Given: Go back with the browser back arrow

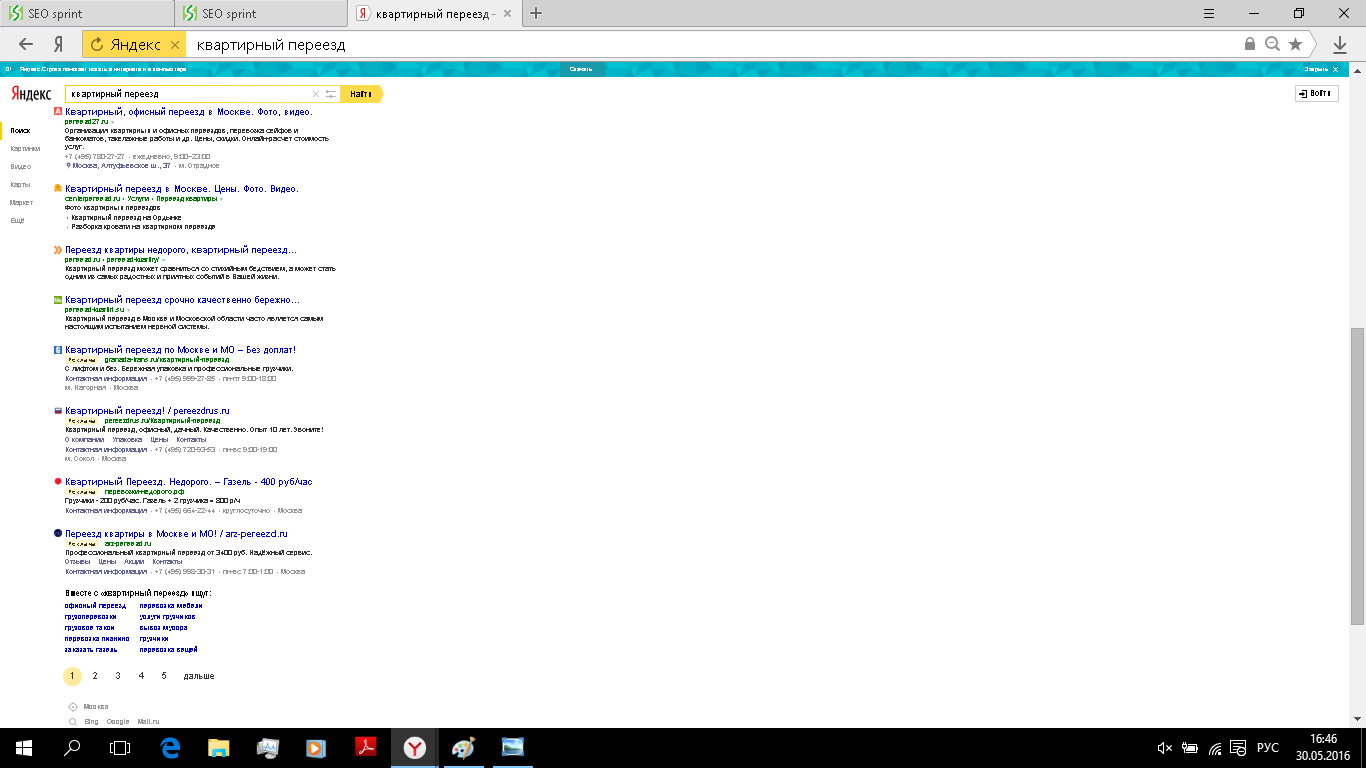Looking at the screenshot, I should click(x=26, y=44).
